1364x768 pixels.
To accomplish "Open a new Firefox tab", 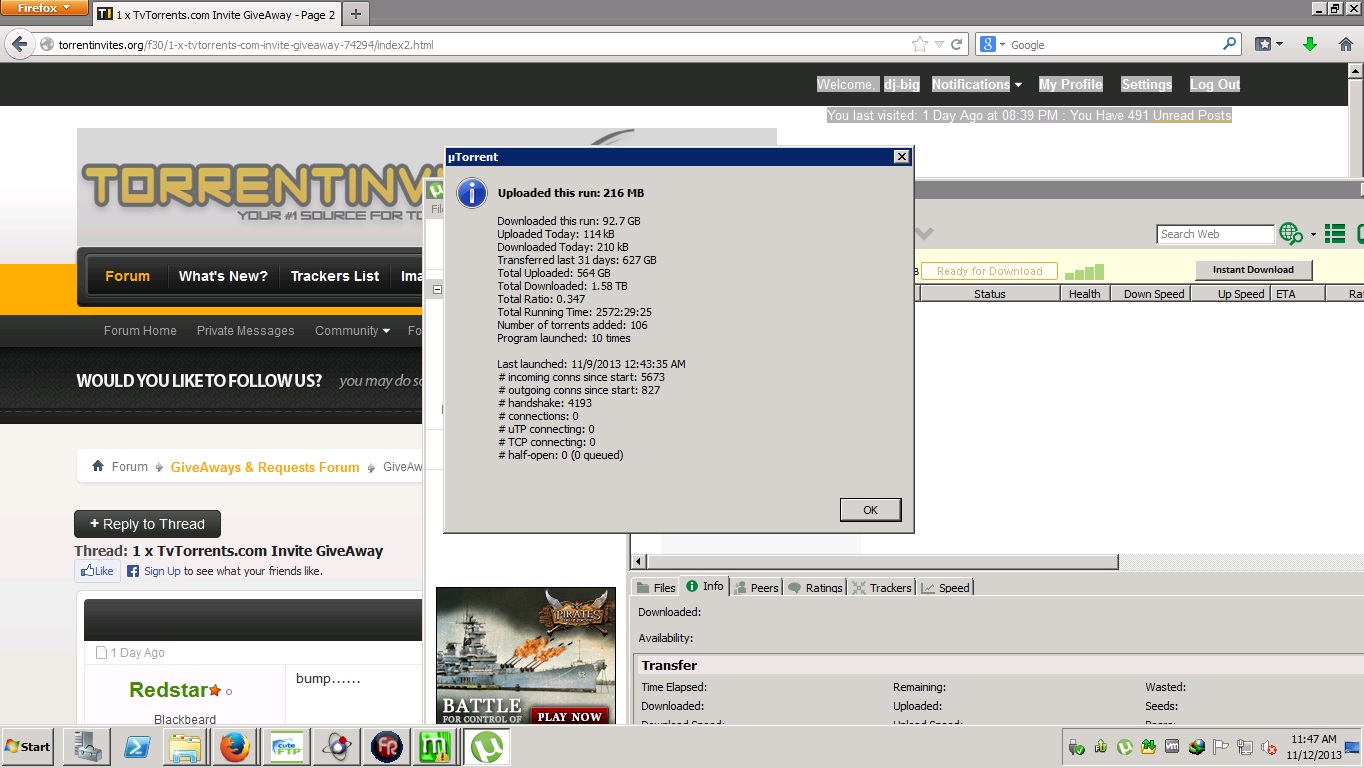I will coord(355,14).
